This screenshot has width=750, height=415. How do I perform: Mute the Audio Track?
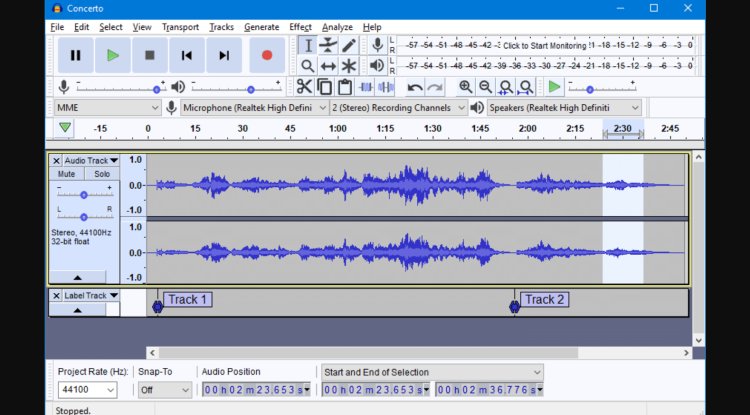[x=66, y=174]
